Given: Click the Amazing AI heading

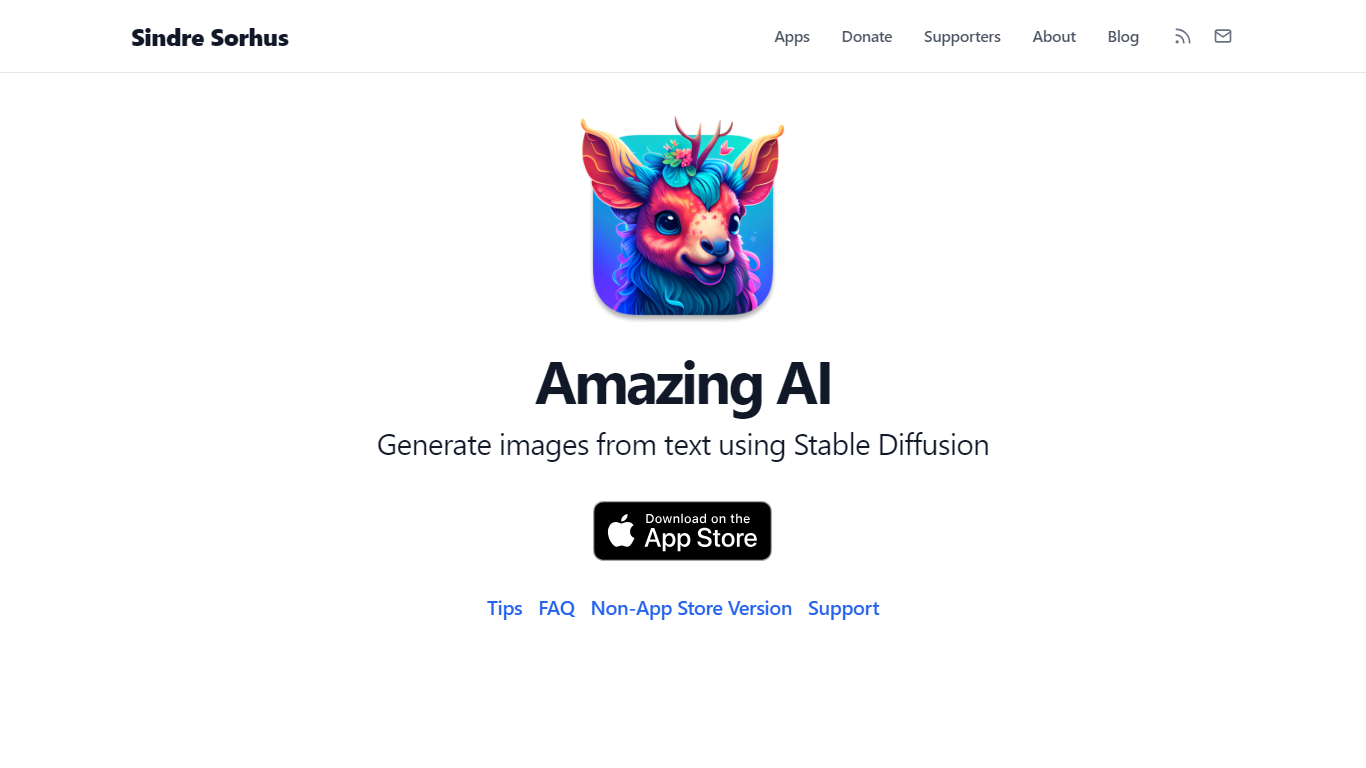Looking at the screenshot, I should tap(683, 383).
